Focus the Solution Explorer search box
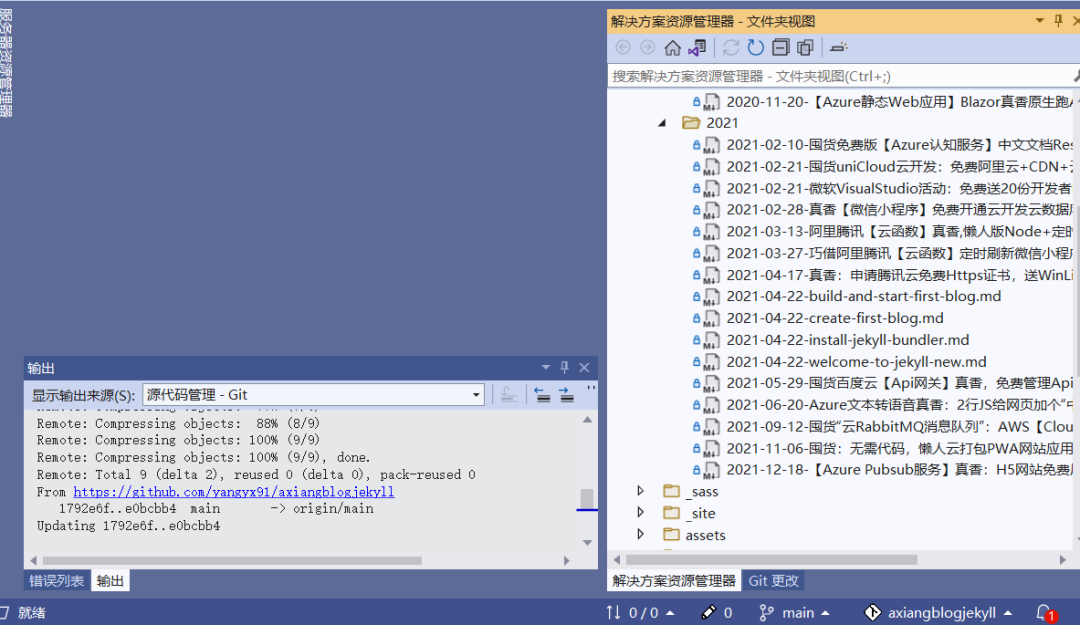The width and height of the screenshot is (1080, 625). 839,76
